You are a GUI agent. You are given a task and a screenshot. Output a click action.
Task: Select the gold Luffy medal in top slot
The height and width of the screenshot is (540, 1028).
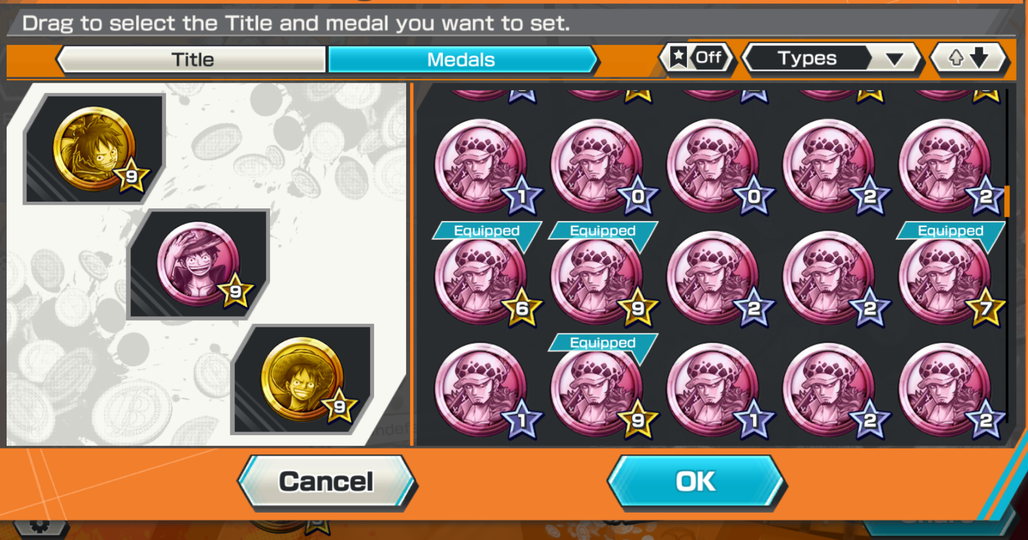click(94, 149)
